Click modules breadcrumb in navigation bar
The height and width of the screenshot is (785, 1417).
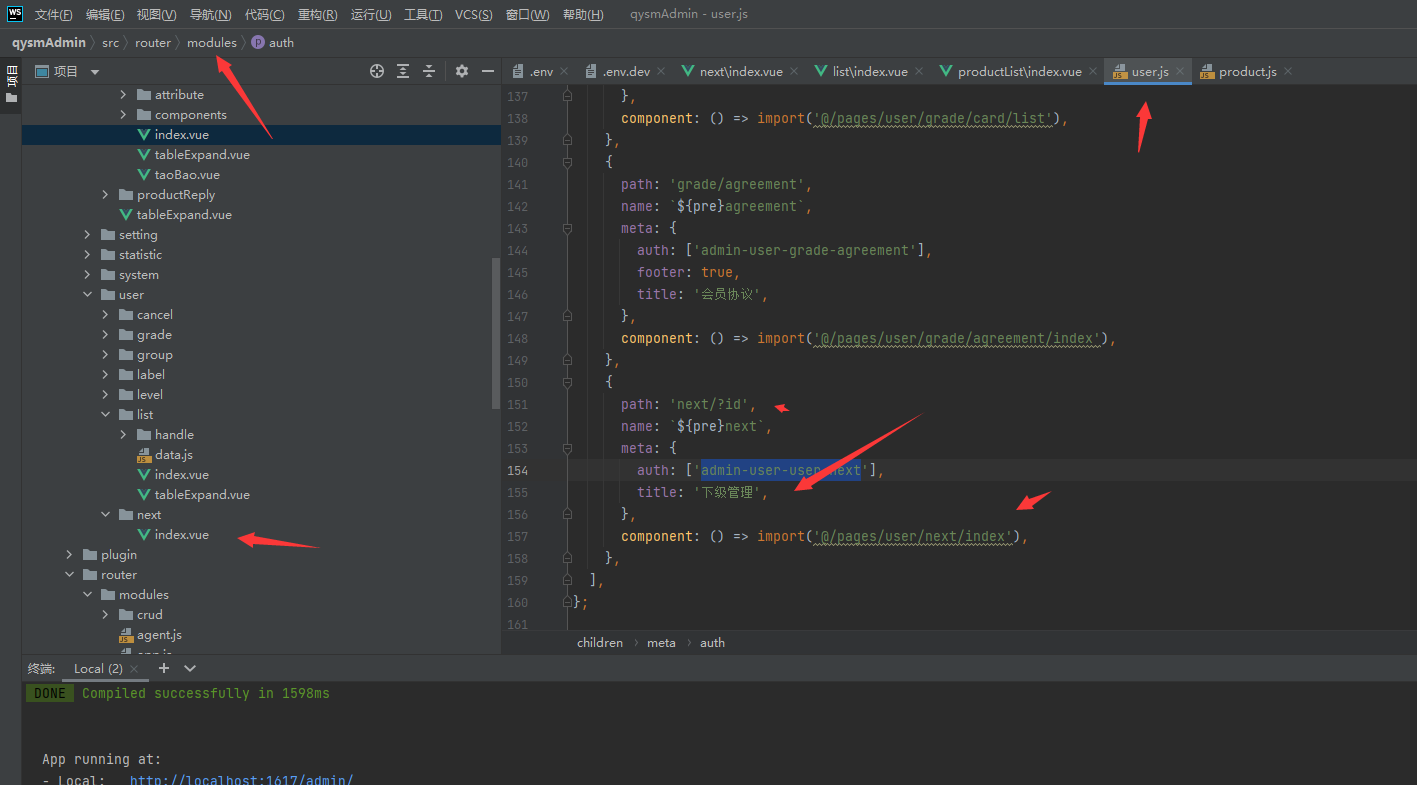click(x=212, y=43)
